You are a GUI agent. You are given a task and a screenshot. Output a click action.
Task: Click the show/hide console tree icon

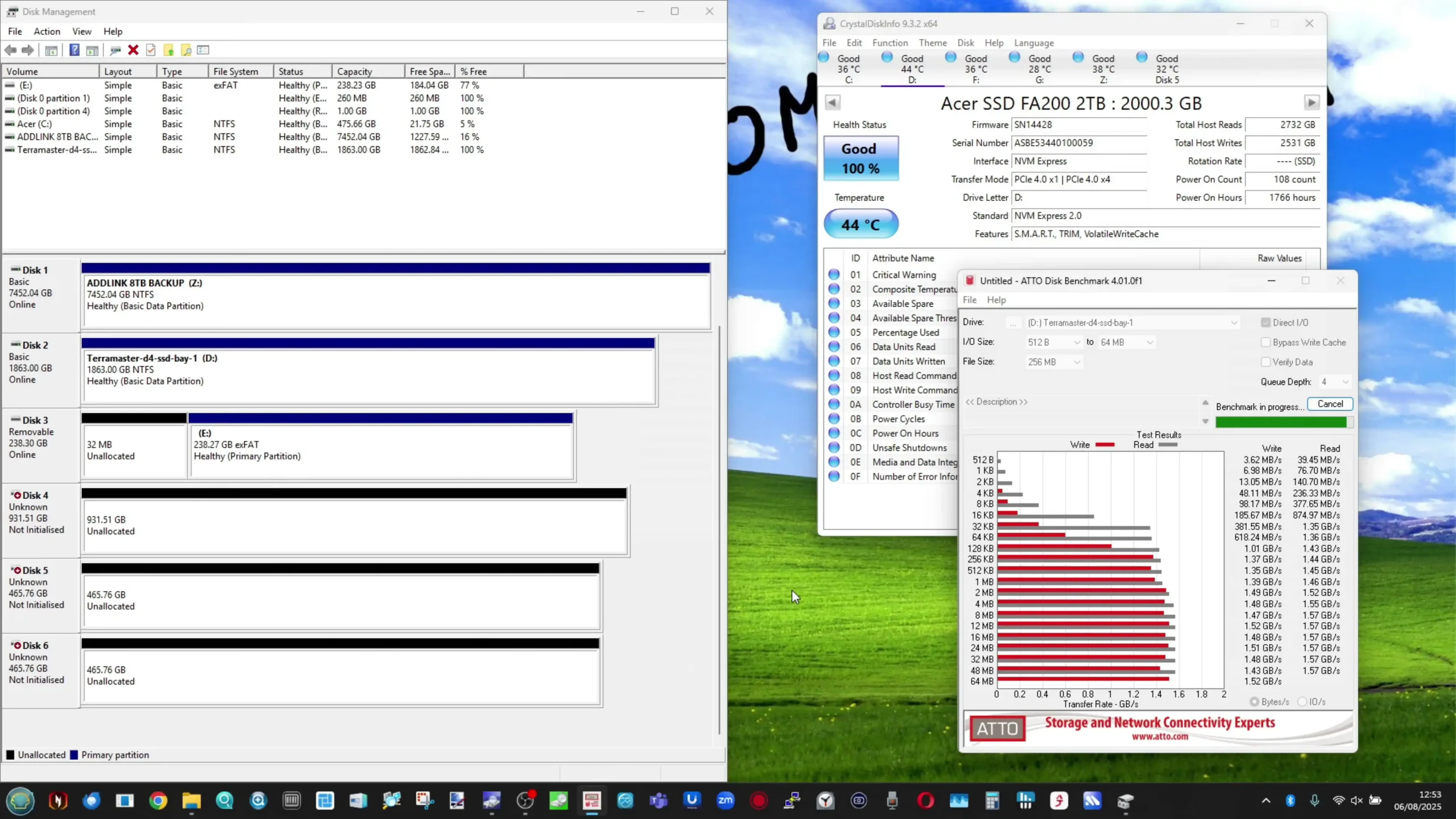pos(51,50)
